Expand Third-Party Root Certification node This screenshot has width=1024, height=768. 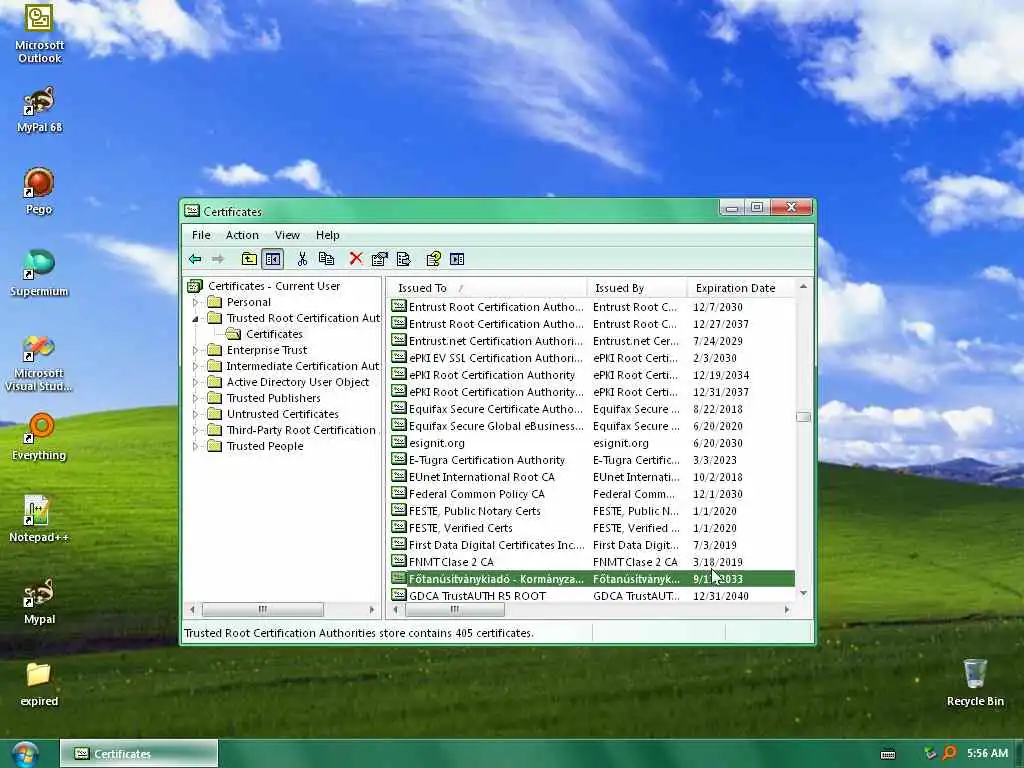195,430
